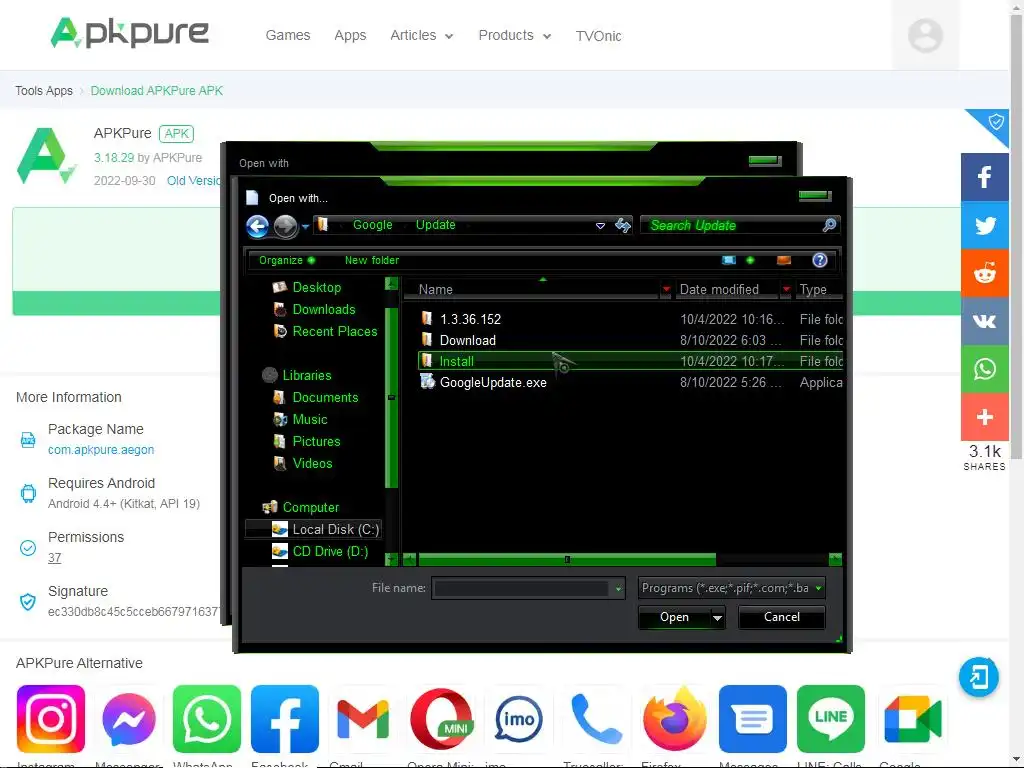1024x768 pixels.
Task: Click the search magnifier icon in the dialog
Action: (829, 225)
